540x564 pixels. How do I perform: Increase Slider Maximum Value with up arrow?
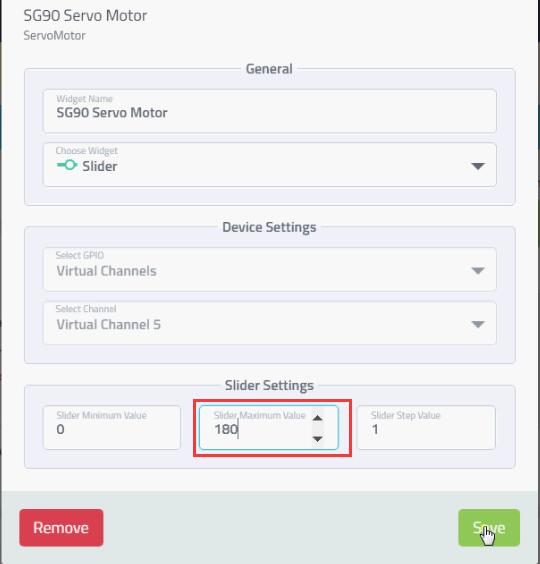point(317,418)
